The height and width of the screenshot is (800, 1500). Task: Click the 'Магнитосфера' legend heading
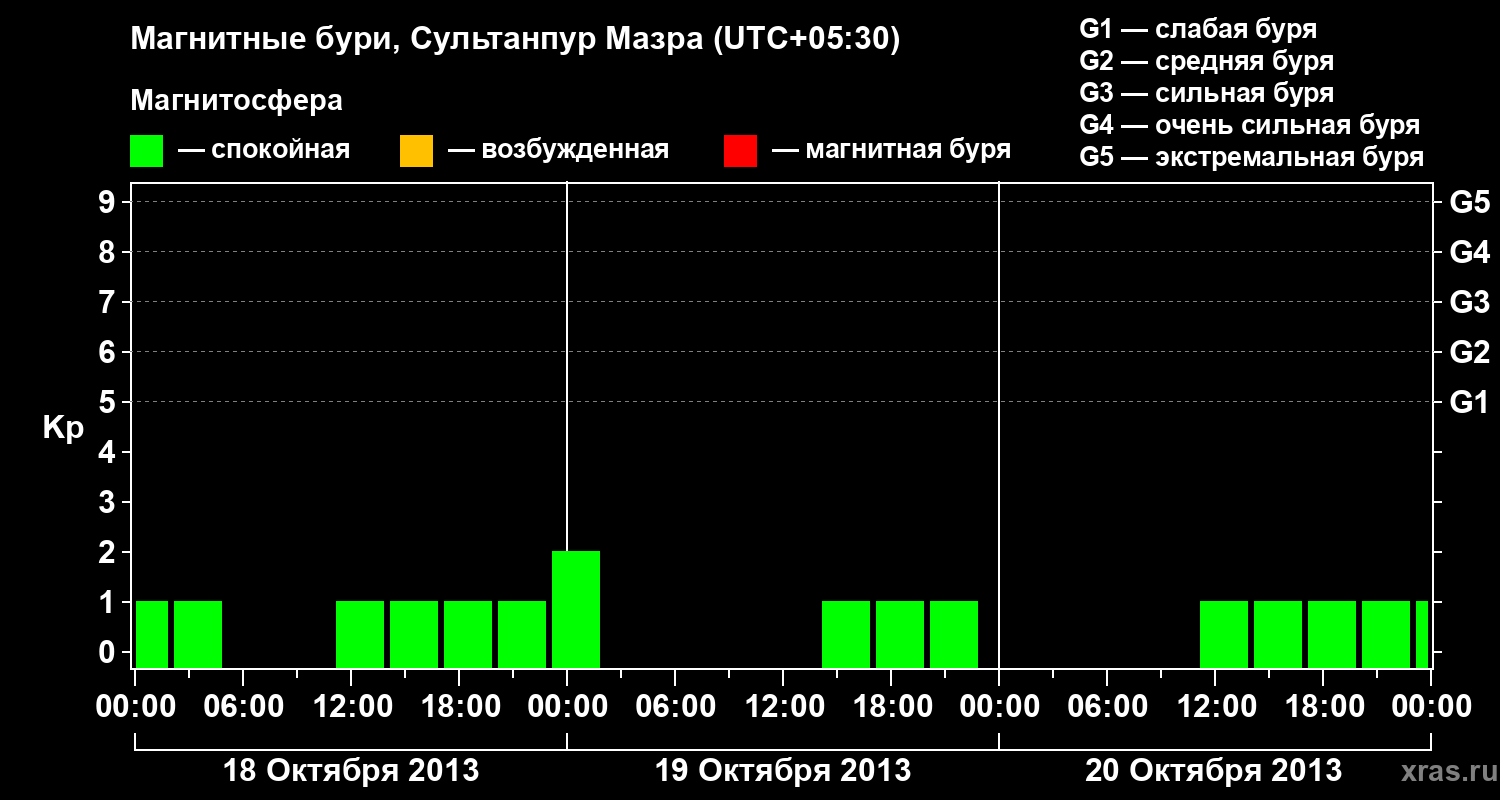pyautogui.click(x=237, y=101)
